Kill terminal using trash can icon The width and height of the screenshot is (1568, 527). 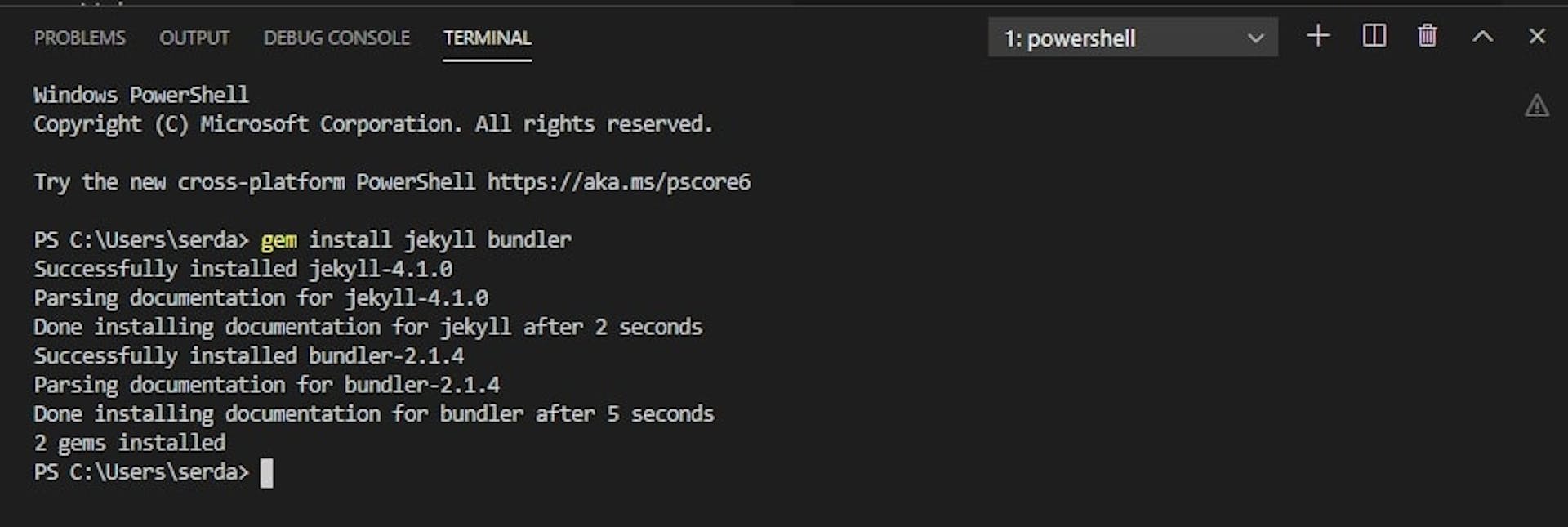tap(1427, 36)
